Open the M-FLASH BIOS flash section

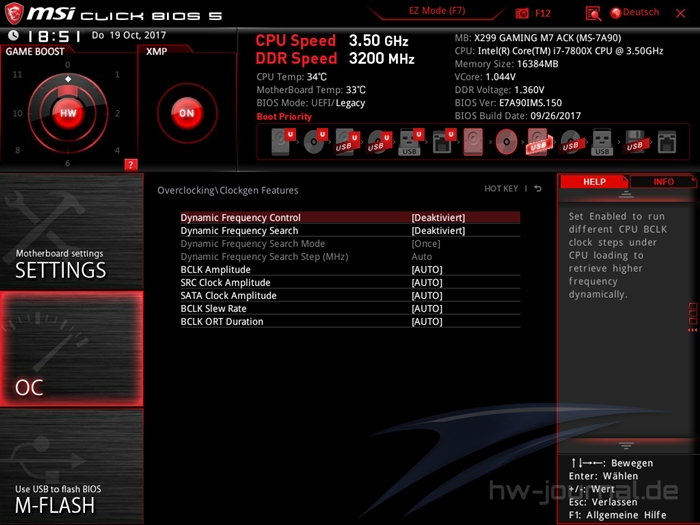tap(71, 467)
